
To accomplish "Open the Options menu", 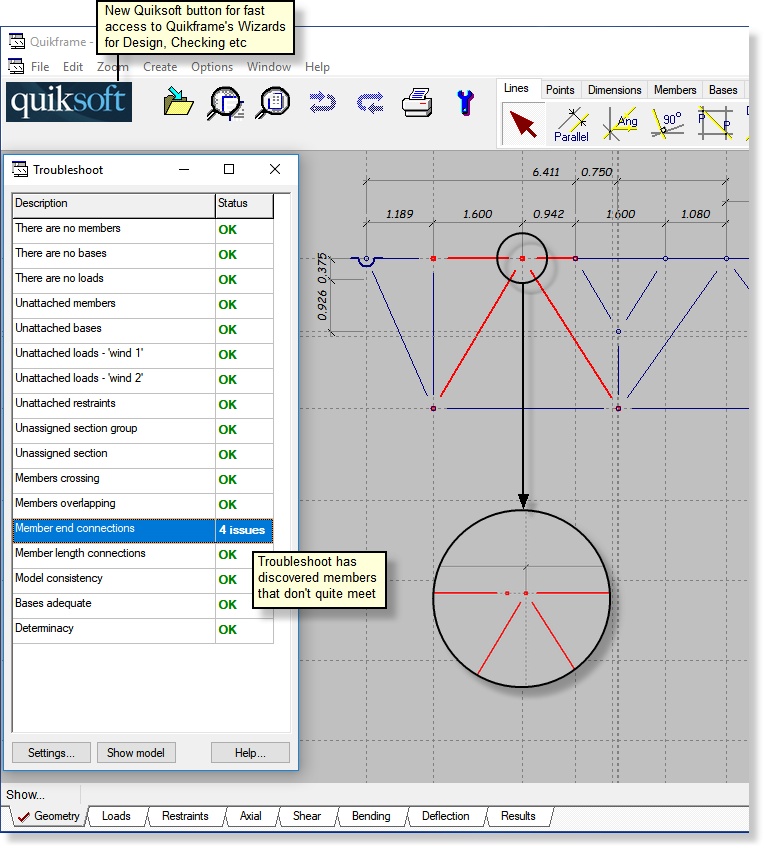I will point(212,67).
